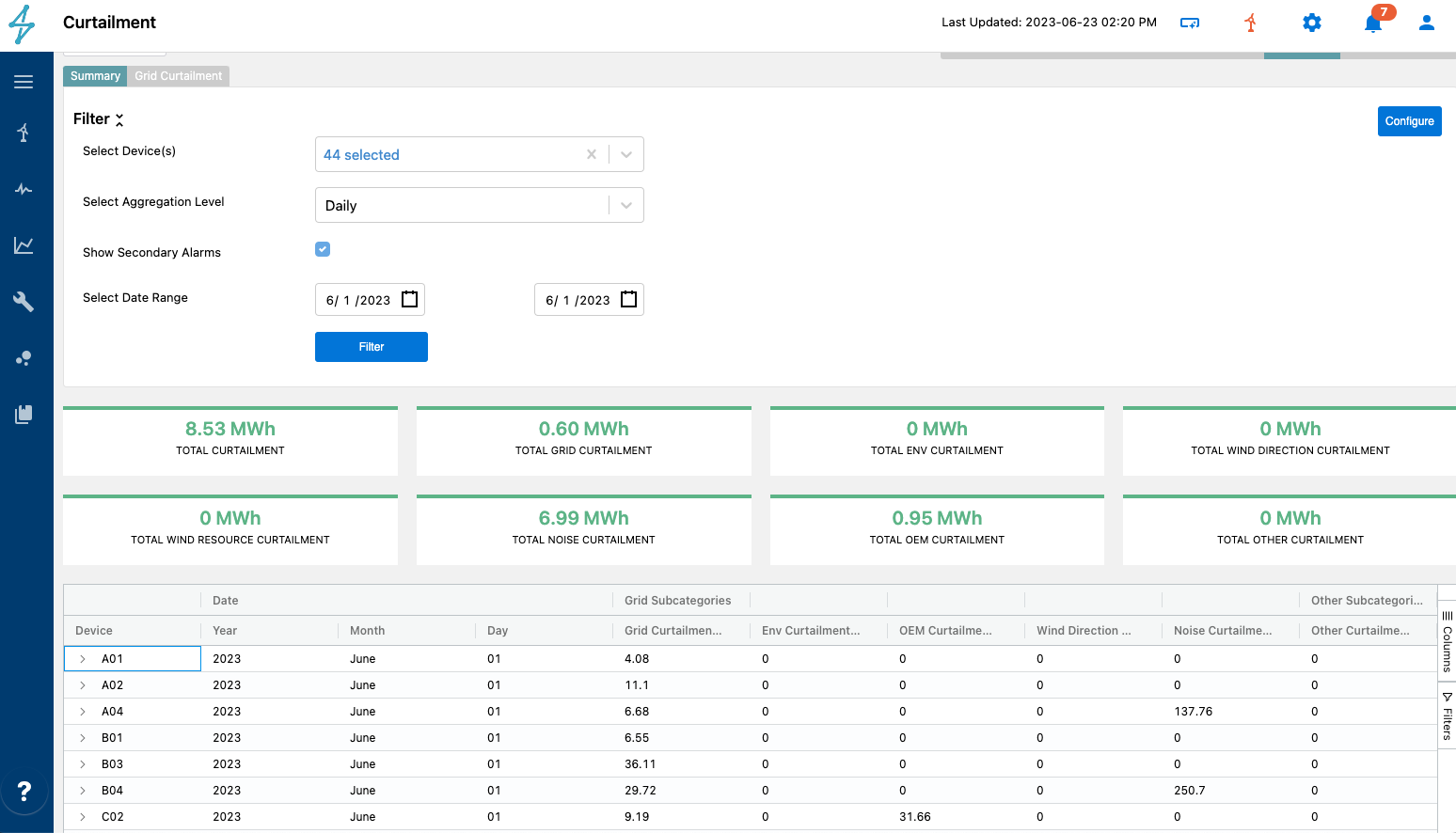Viewport: 1456px width, 833px height.
Task: Select the Summary tab
Action: (95, 76)
